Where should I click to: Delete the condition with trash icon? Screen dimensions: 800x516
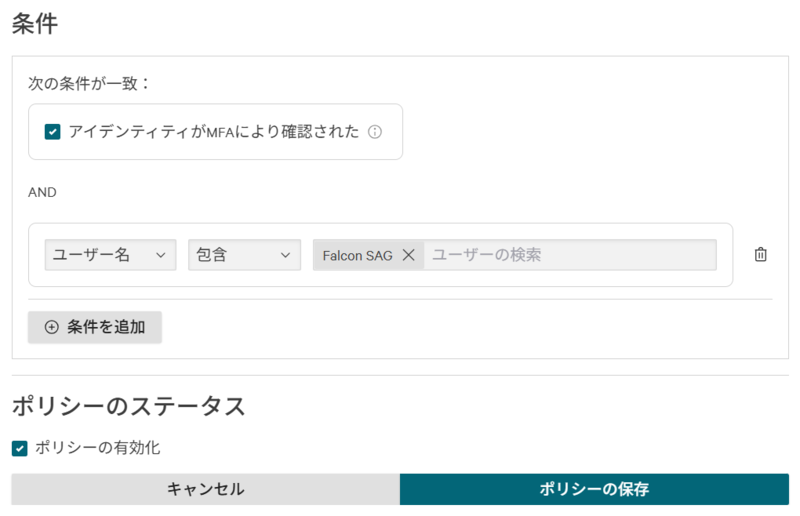click(760, 254)
